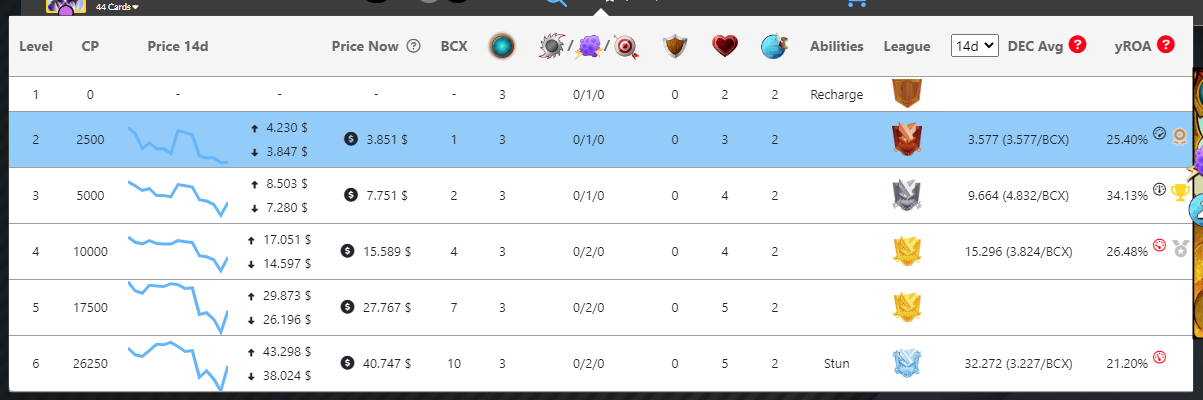Click the ranged attack target icon
This screenshot has height=400, width=1203.
[x=626, y=46]
